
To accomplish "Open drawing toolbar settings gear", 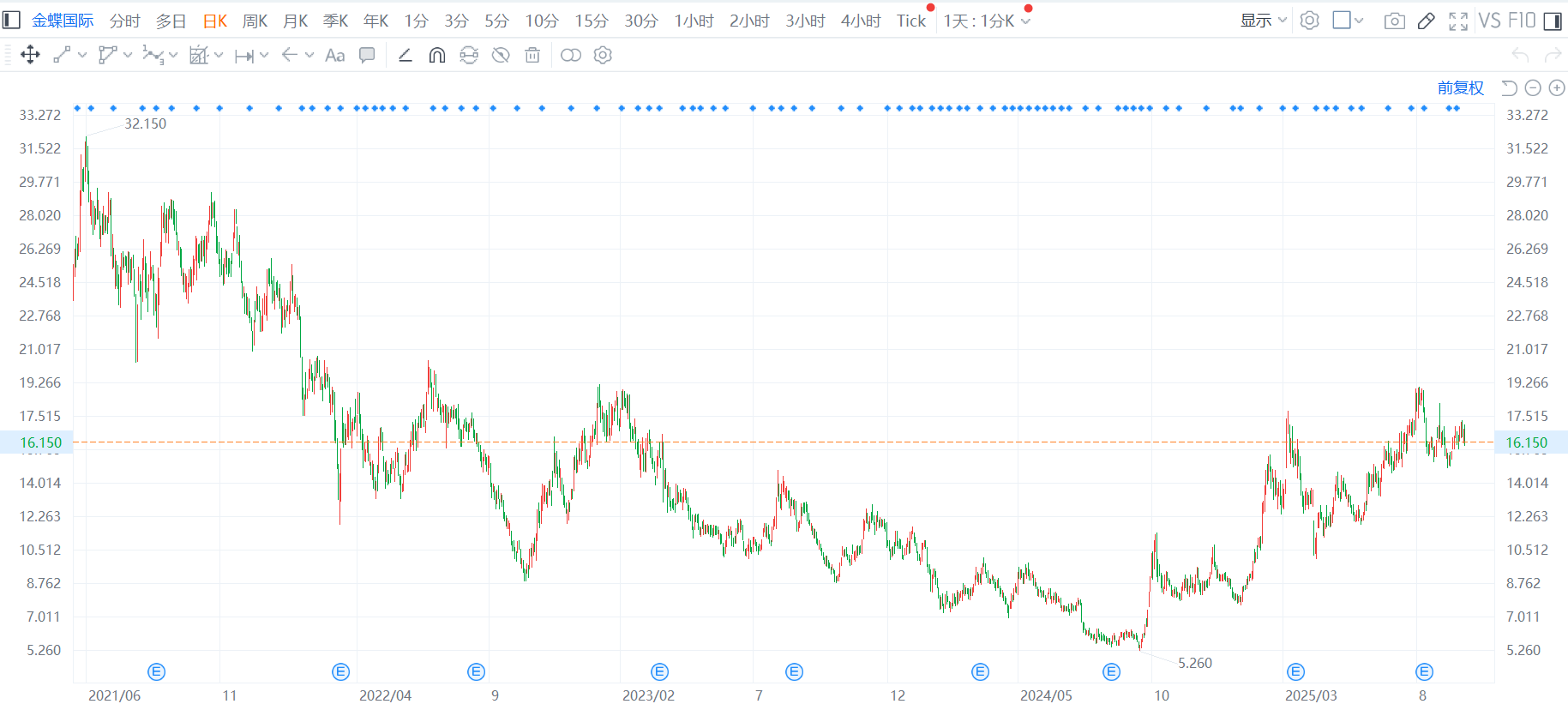I will pos(603,56).
